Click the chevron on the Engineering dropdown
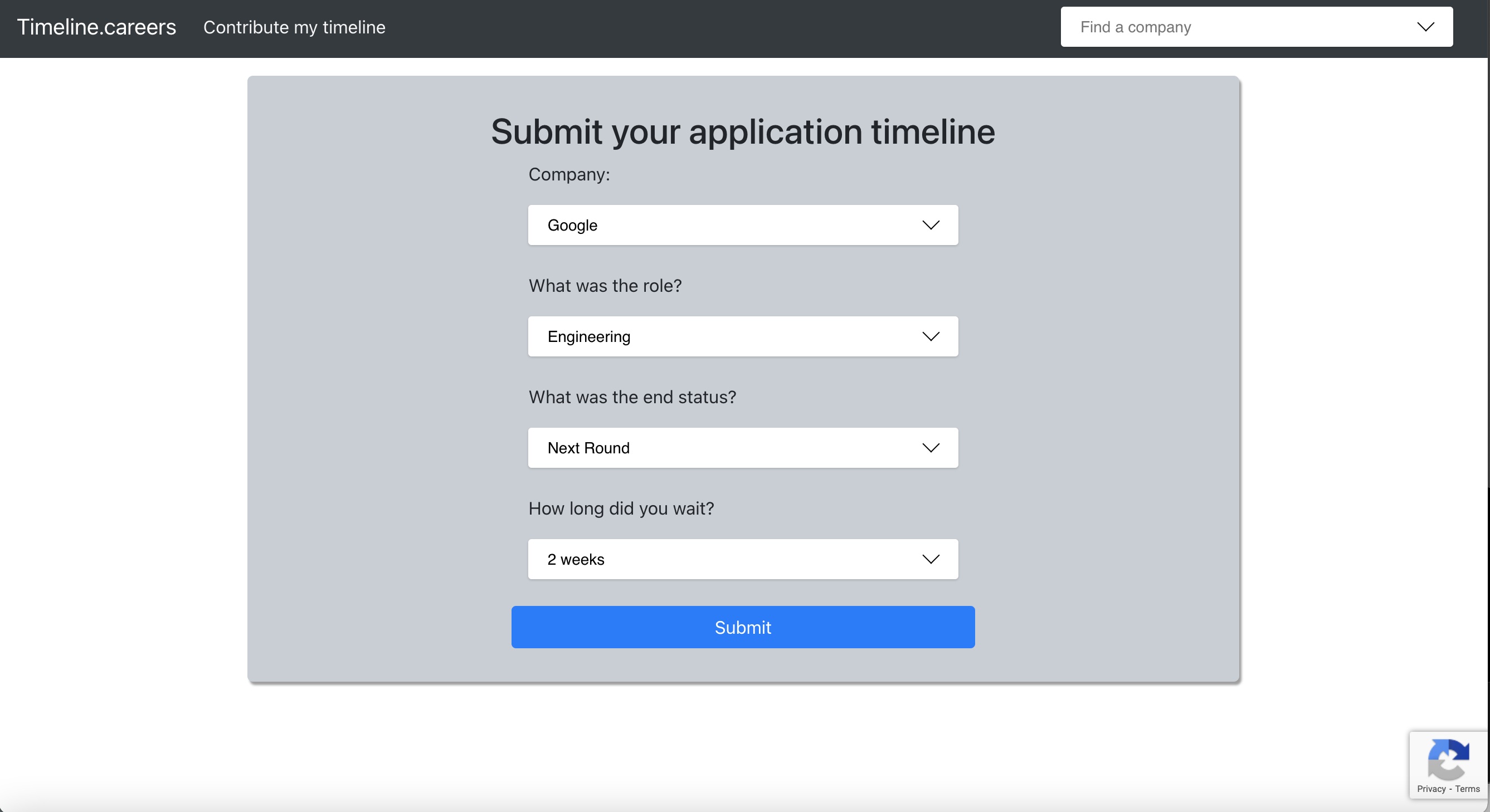The width and height of the screenshot is (1490, 812). click(x=931, y=336)
